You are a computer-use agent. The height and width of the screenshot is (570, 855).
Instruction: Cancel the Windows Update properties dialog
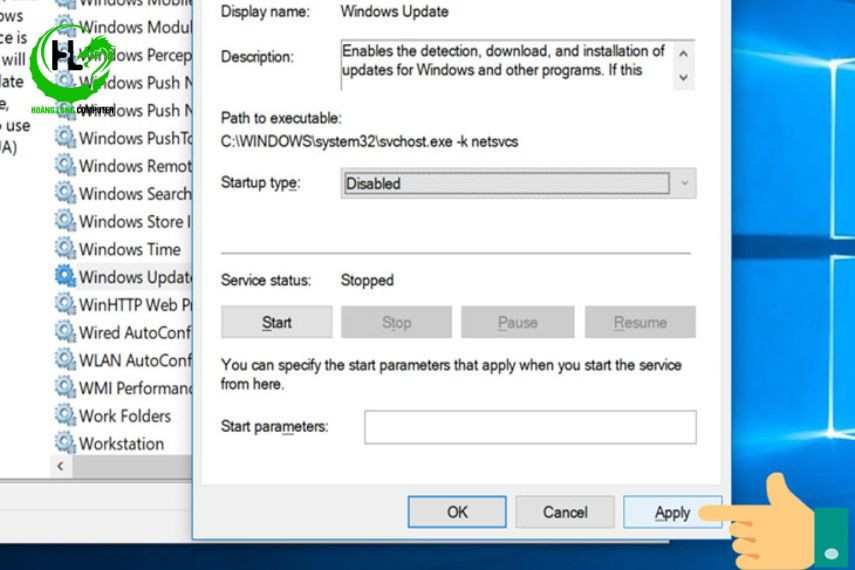pos(565,512)
